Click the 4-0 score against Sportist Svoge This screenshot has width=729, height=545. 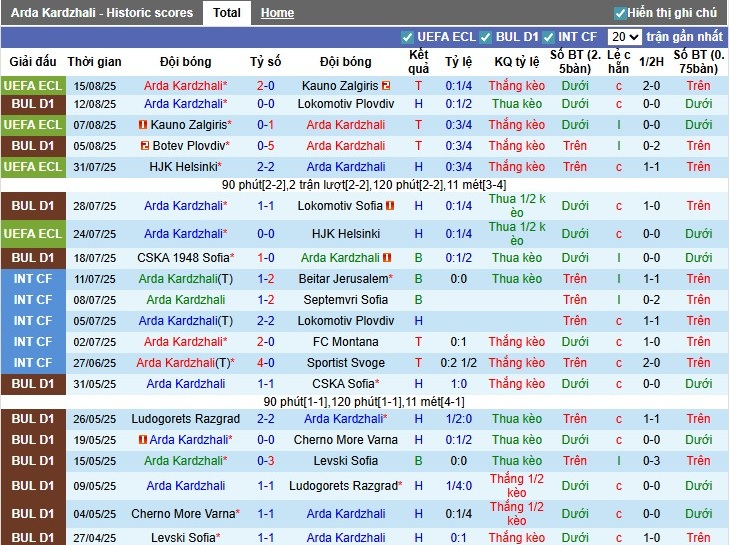[x=265, y=363]
